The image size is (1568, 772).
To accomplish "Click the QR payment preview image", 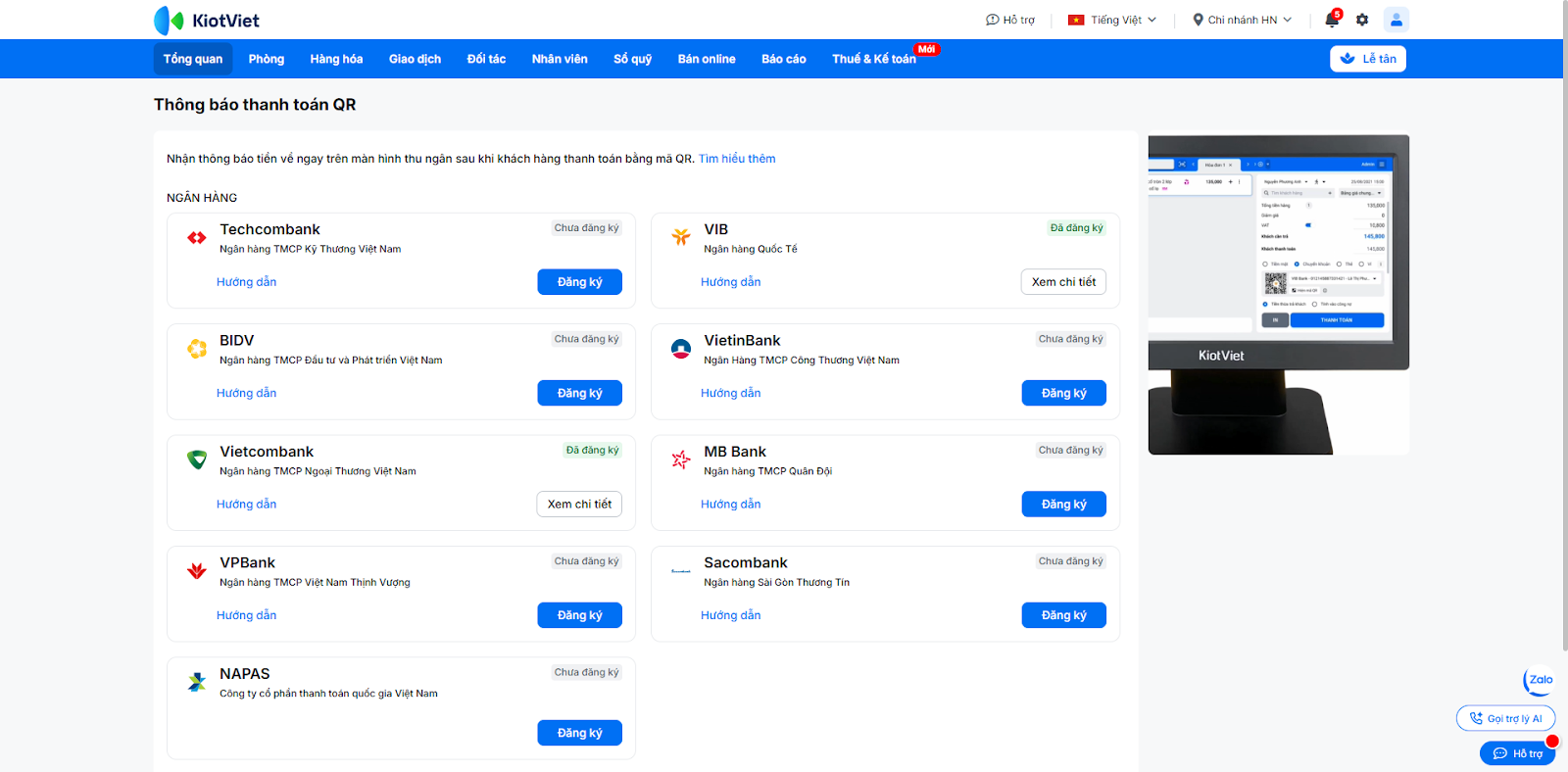I will (x=1279, y=295).
